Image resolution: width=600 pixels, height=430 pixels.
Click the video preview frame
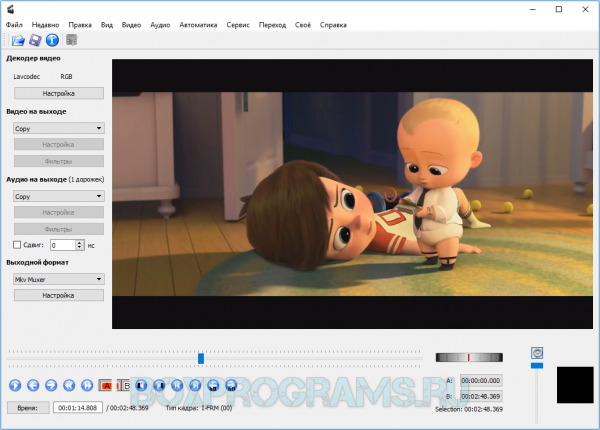pyautogui.click(x=352, y=194)
